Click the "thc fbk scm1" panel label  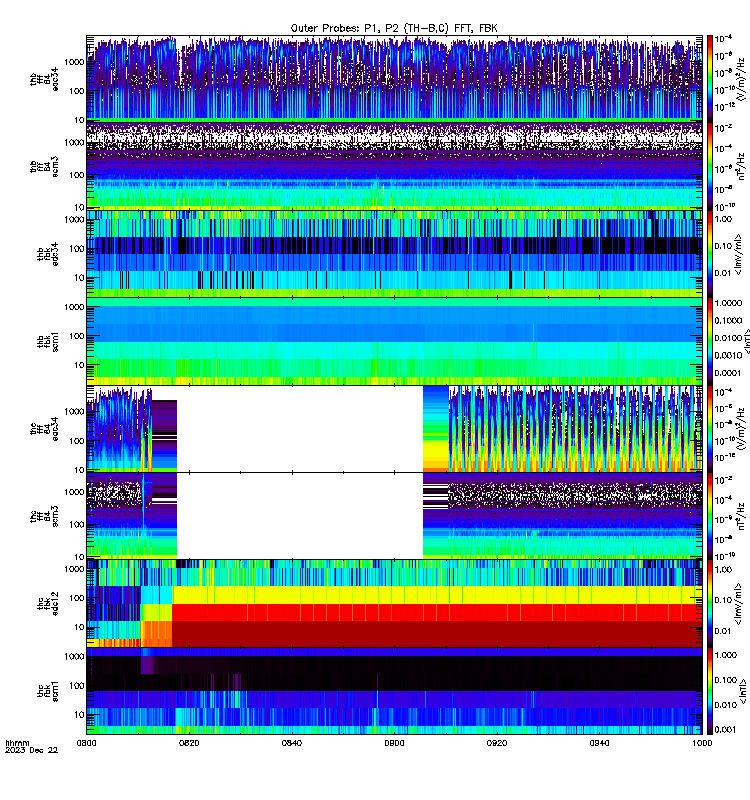[48, 691]
